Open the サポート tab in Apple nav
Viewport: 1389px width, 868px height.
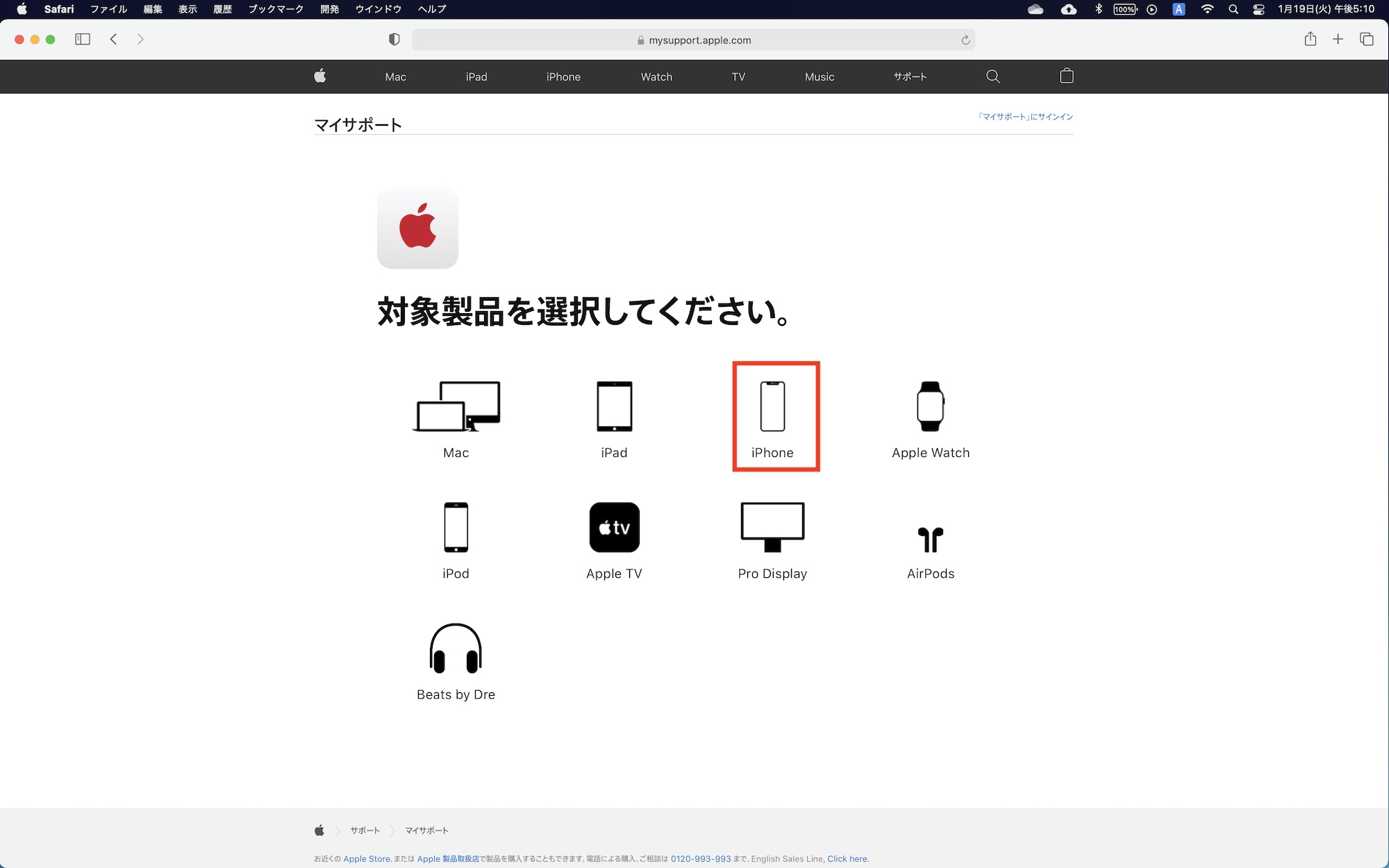point(910,76)
